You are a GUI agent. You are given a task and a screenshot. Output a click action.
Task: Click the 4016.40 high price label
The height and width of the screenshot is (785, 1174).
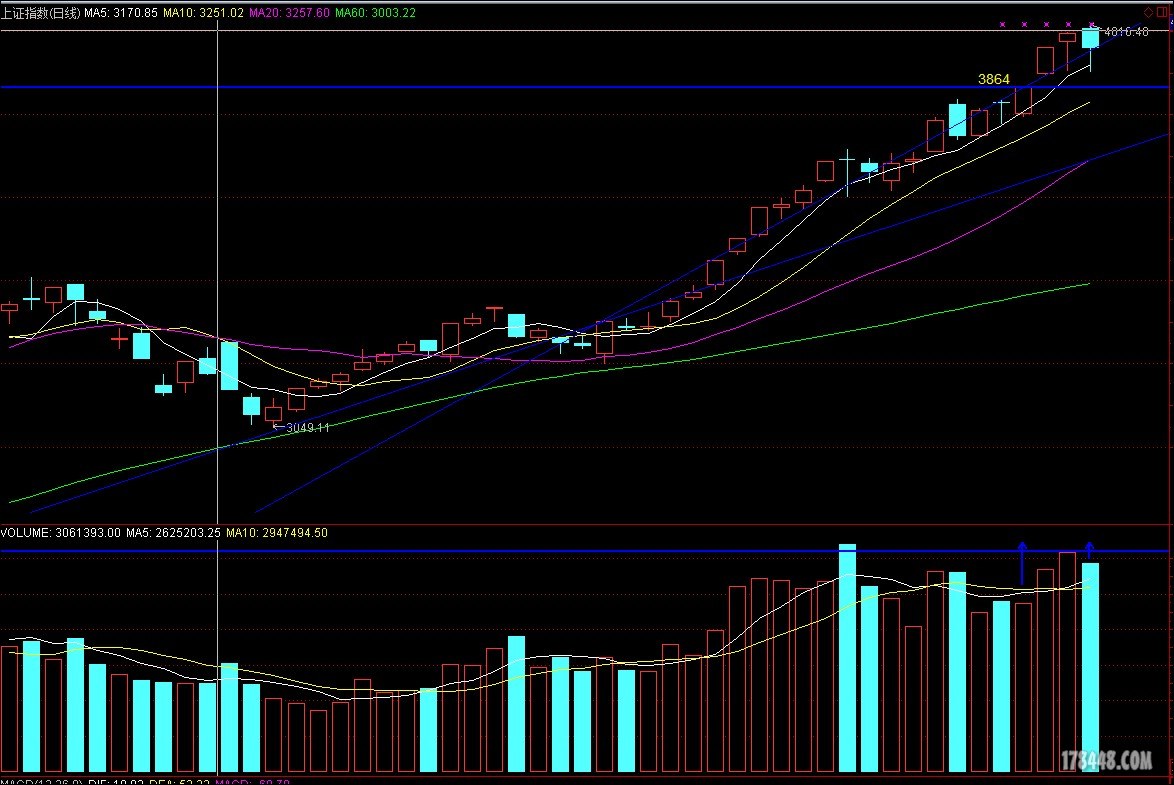click(1126, 31)
